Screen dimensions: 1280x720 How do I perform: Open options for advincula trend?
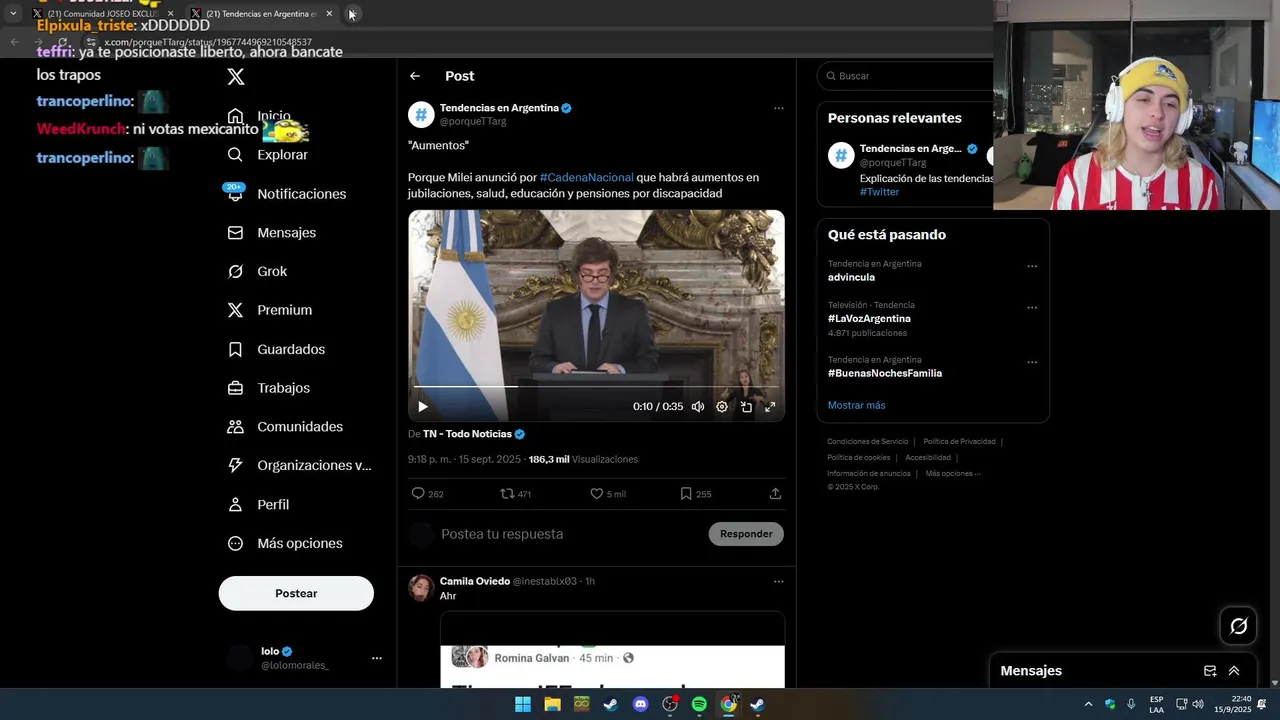1032,266
